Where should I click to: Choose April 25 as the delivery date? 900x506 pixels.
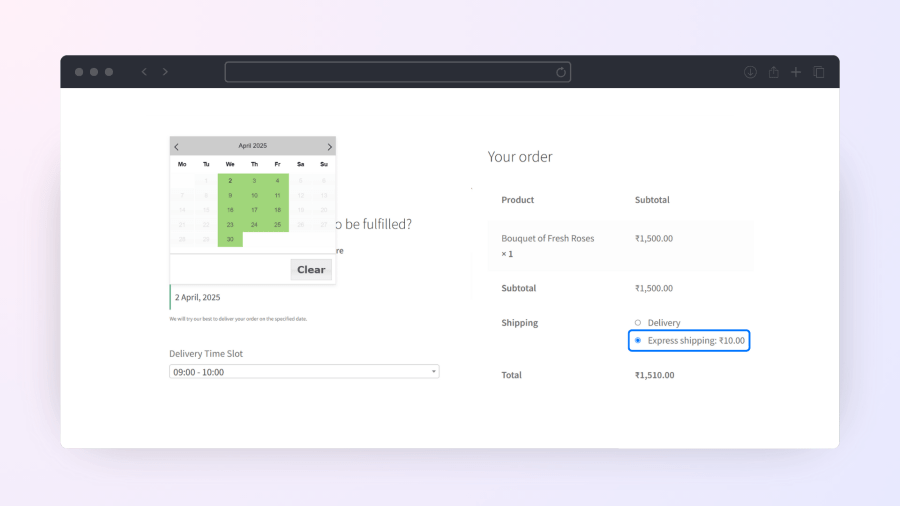pyautogui.click(x=277, y=225)
